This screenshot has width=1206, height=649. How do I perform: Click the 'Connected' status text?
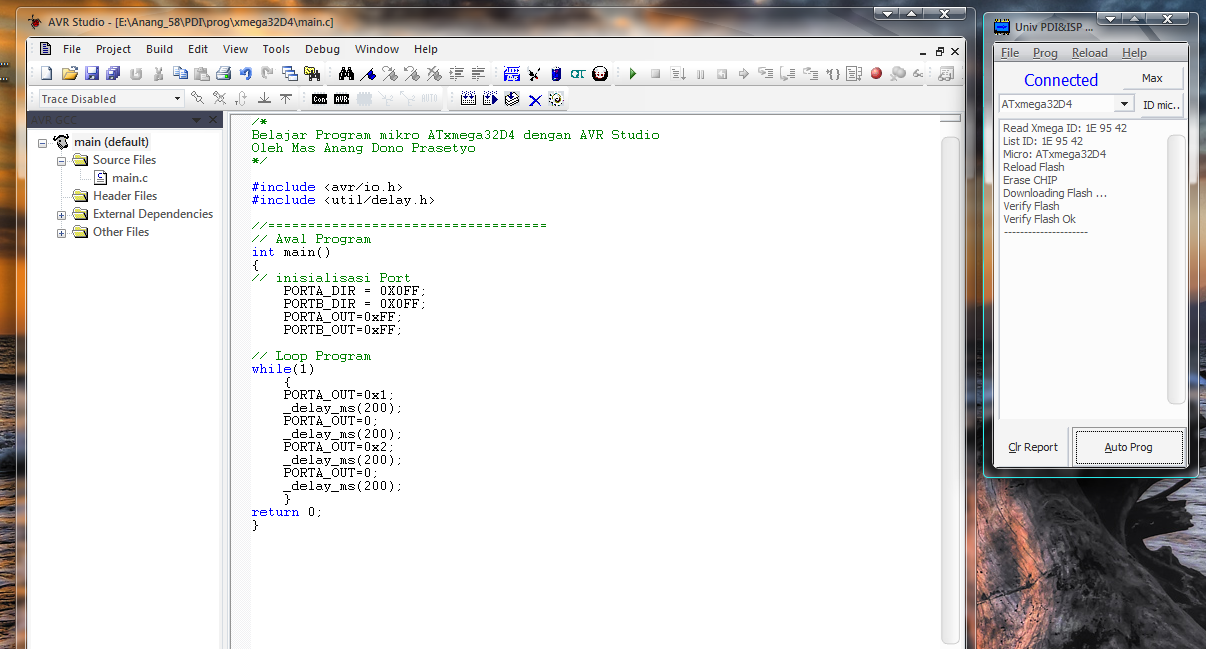click(x=1060, y=80)
